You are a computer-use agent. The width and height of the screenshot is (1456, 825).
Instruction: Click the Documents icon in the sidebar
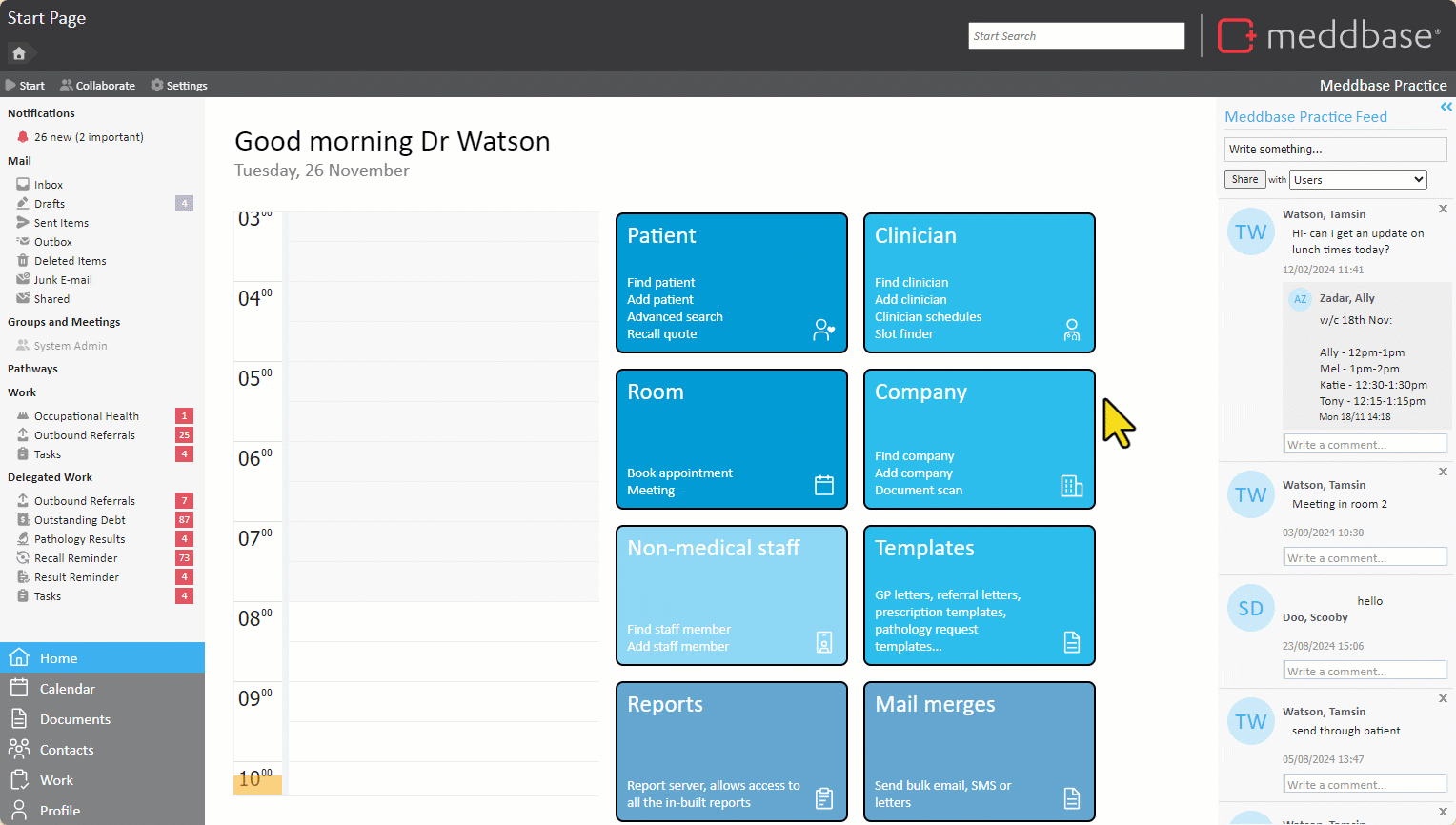click(19, 719)
